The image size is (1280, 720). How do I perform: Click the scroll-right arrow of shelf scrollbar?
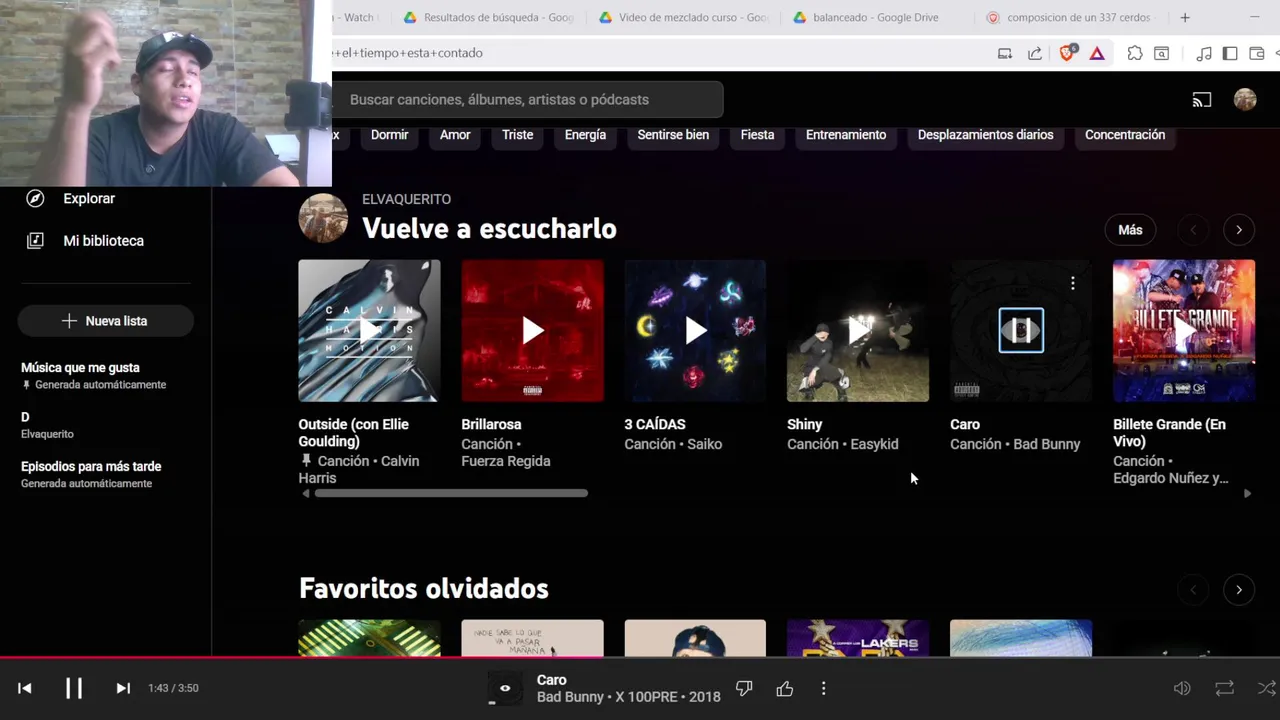click(x=1247, y=493)
